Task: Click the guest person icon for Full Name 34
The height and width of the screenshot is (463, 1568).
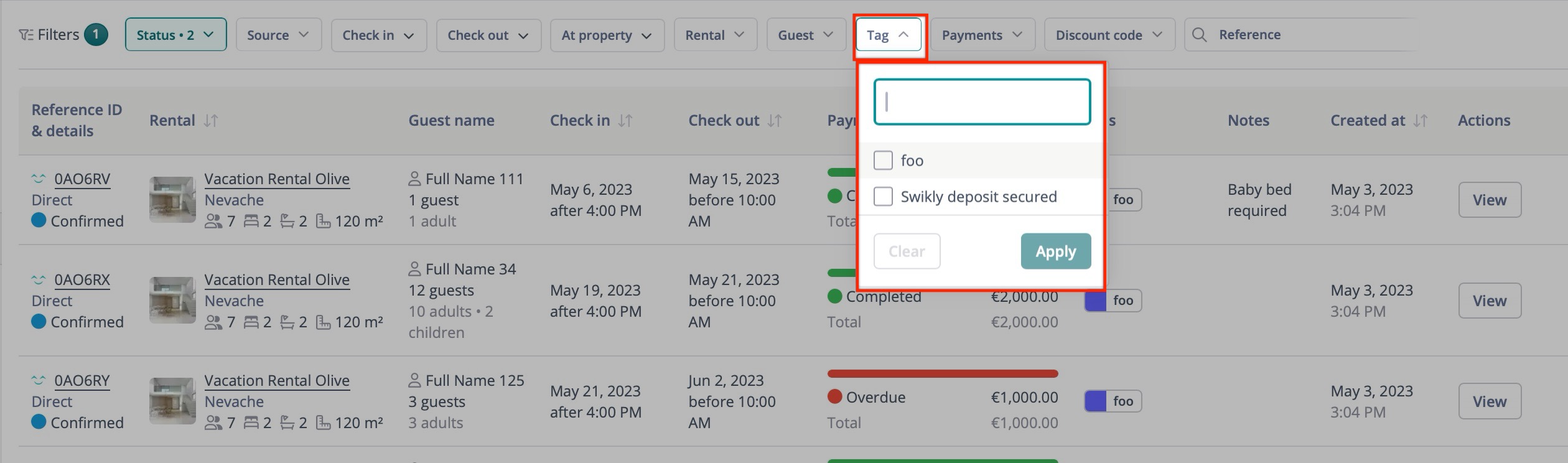Action: click(414, 269)
